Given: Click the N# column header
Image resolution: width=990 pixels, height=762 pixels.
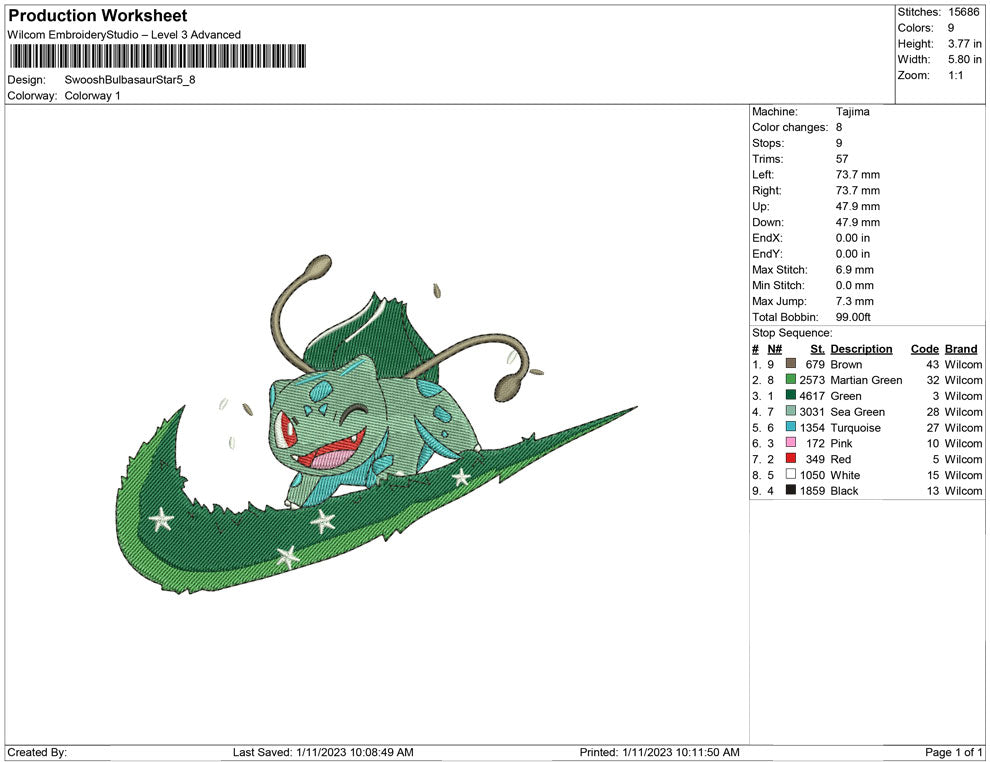Looking at the screenshot, I should coord(775,349).
